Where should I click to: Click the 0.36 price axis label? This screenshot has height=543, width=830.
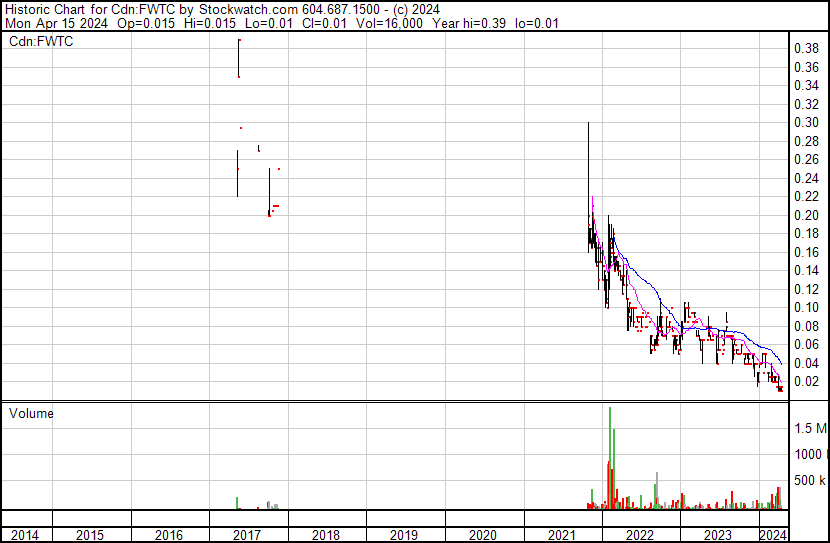point(806,67)
